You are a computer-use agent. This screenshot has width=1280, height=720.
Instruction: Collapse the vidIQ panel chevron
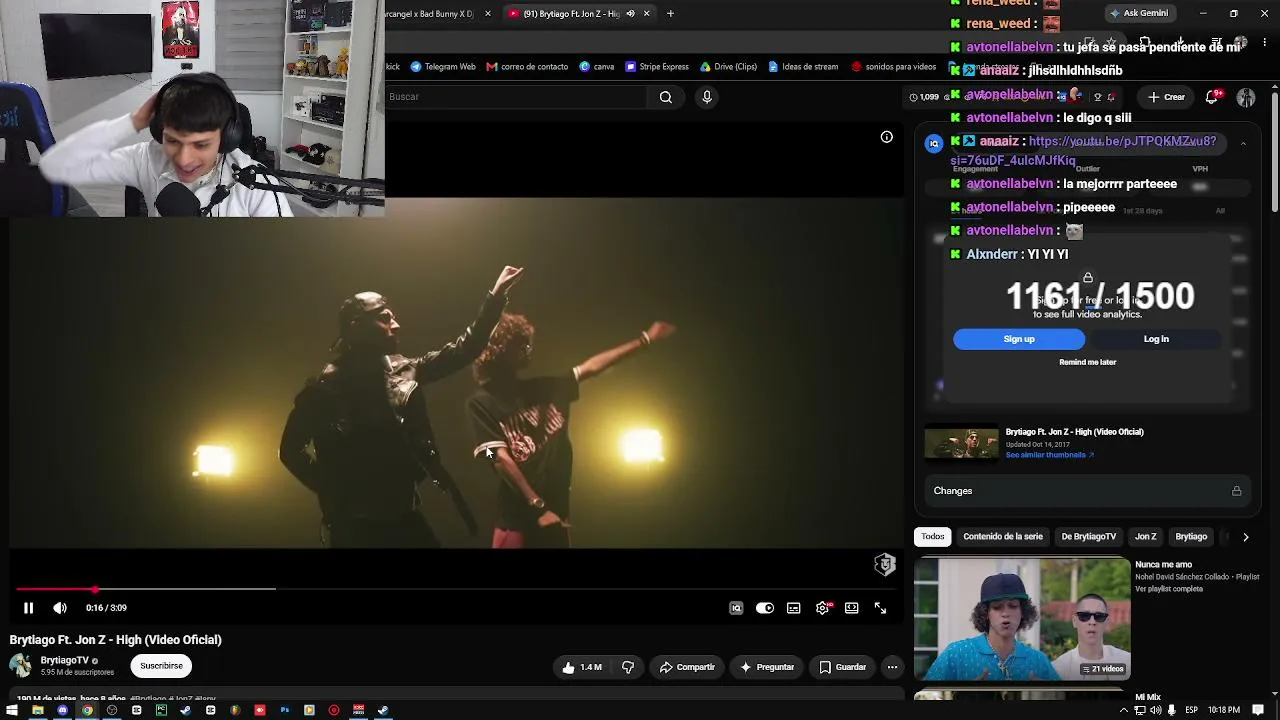click(x=1243, y=144)
